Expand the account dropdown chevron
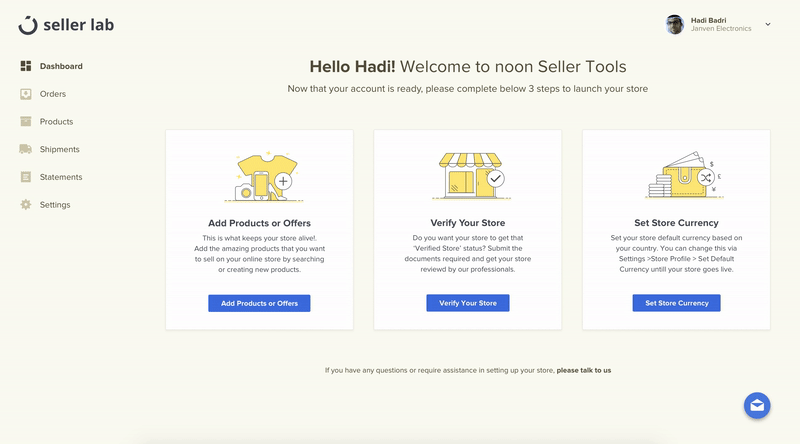This screenshot has width=800, height=444. coord(768,24)
